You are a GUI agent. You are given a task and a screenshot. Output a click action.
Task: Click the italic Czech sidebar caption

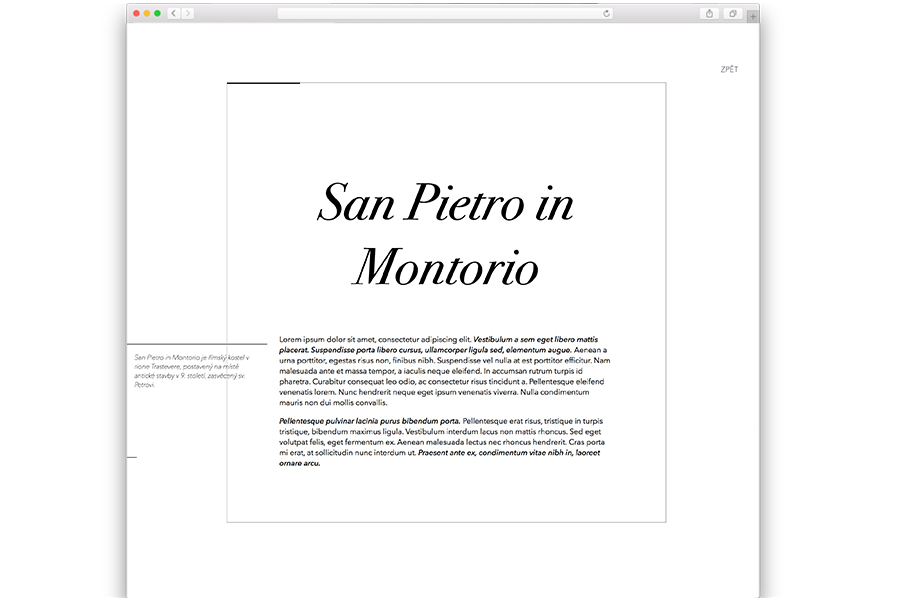click(191, 370)
